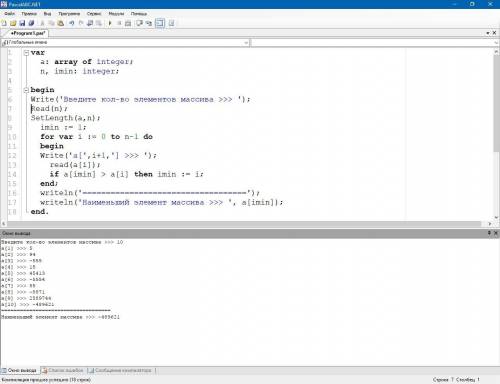This screenshot has width=500, height=384.
Task: Click the editor's vertical scrollbar
Action: click(496, 133)
